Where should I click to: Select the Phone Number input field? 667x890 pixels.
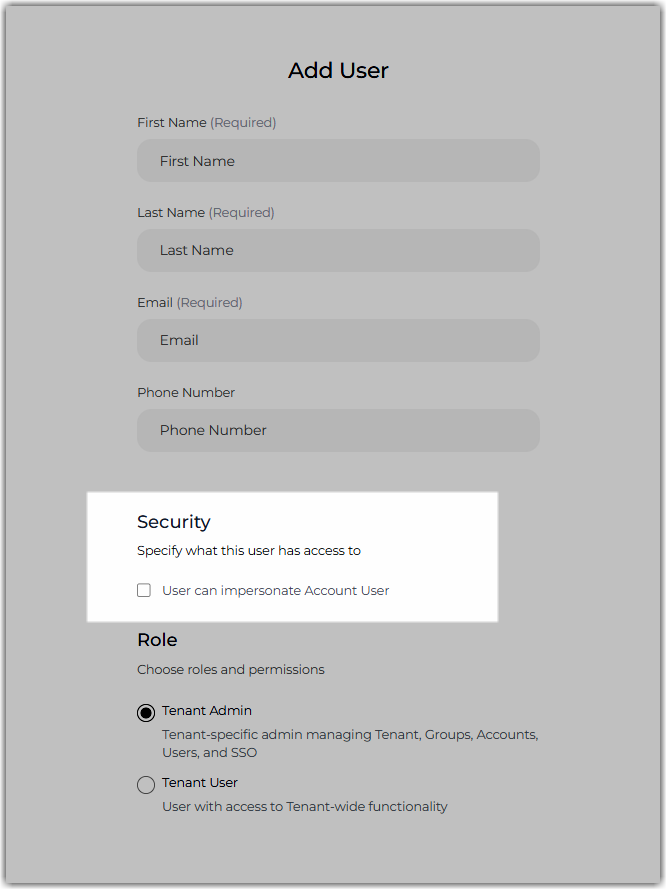(x=338, y=430)
